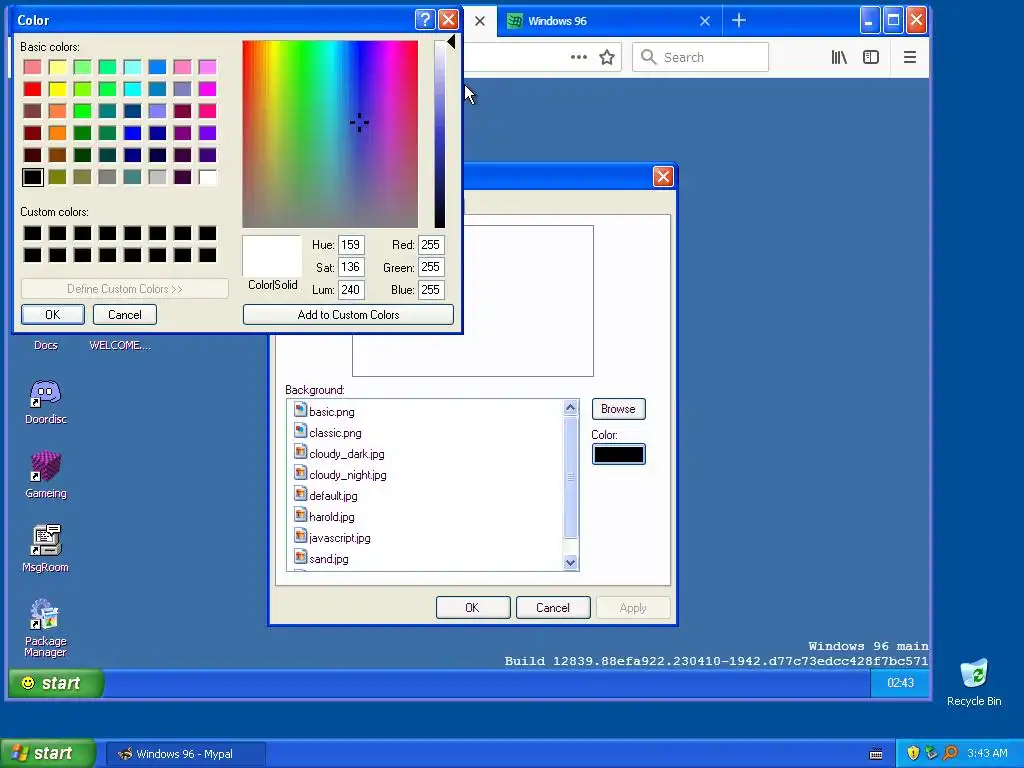1024x768 pixels.
Task: Click the Windows 96 taskbar clock 02:43
Action: point(900,683)
